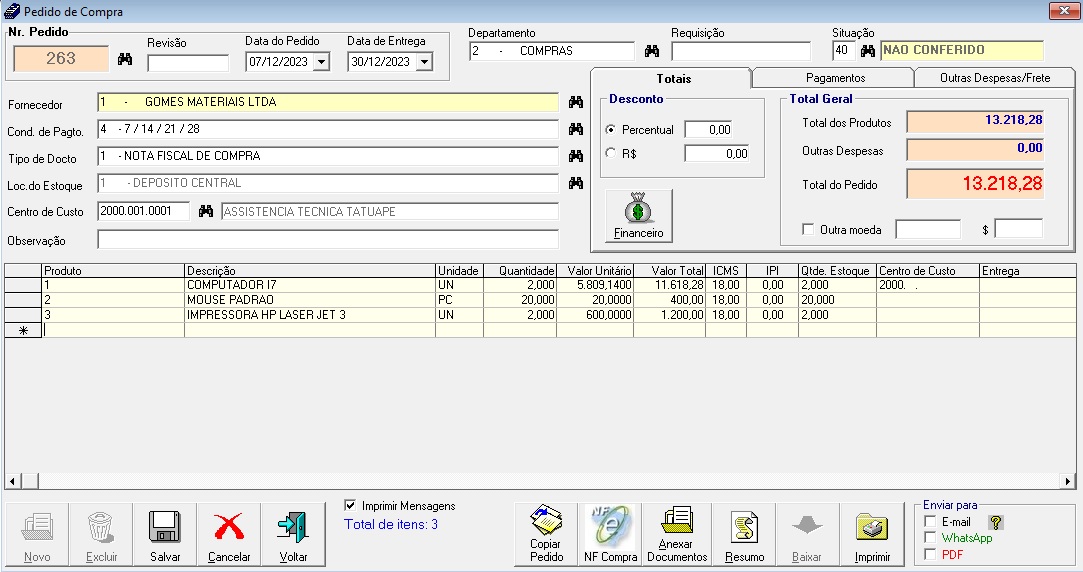
Task: Click the Voltar exit door icon
Action: tap(293, 527)
